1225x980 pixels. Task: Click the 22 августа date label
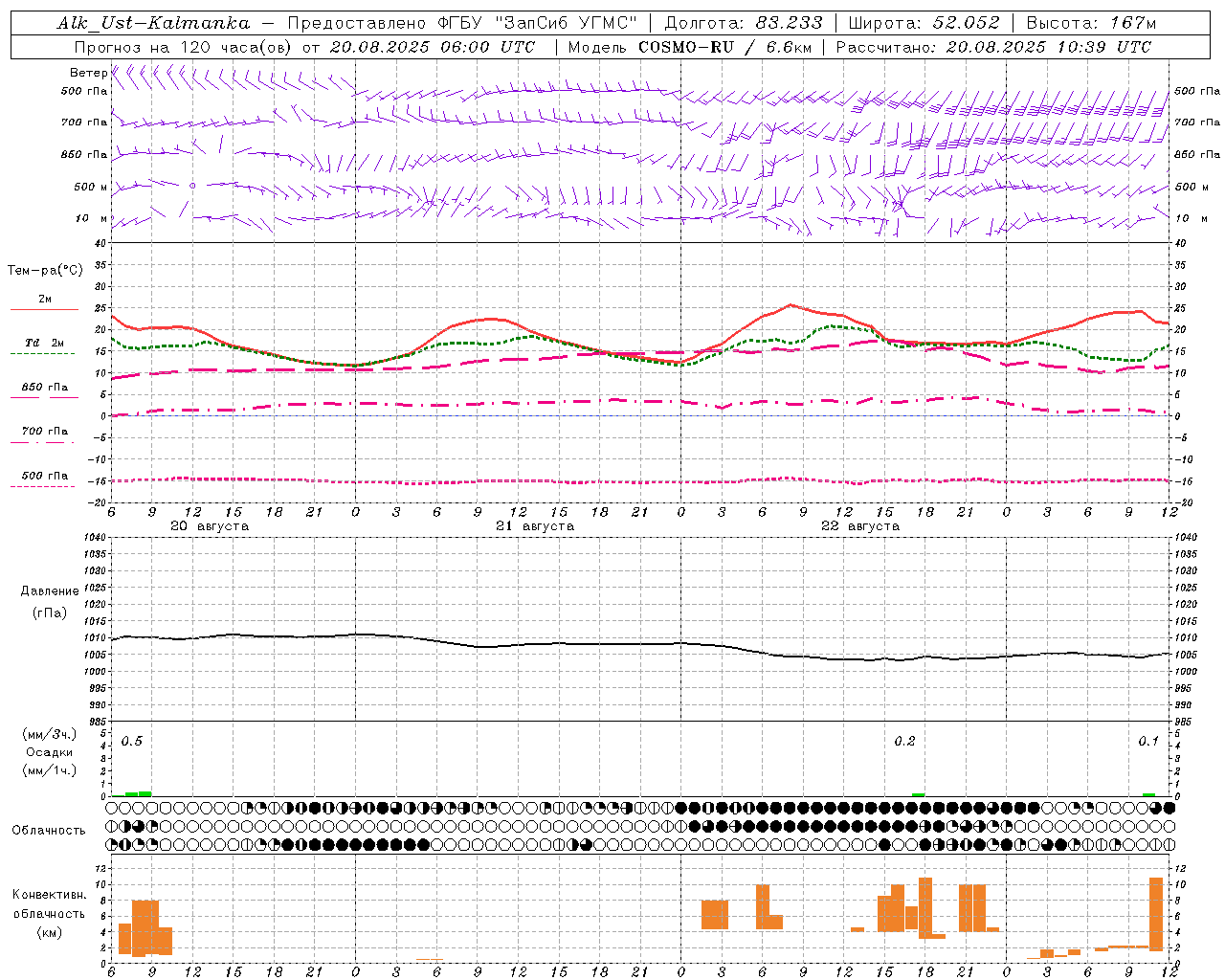pos(860,526)
